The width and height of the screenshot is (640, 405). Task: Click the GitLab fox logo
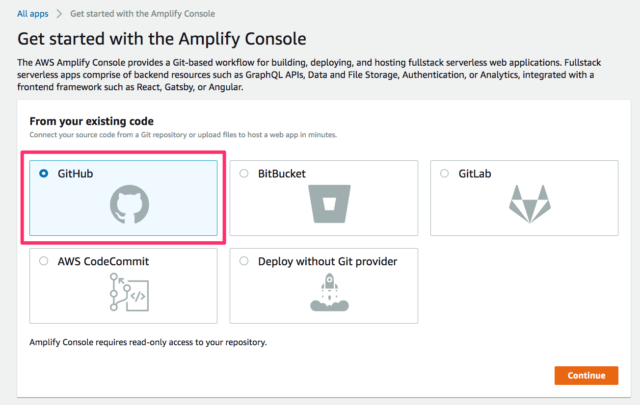click(530, 204)
